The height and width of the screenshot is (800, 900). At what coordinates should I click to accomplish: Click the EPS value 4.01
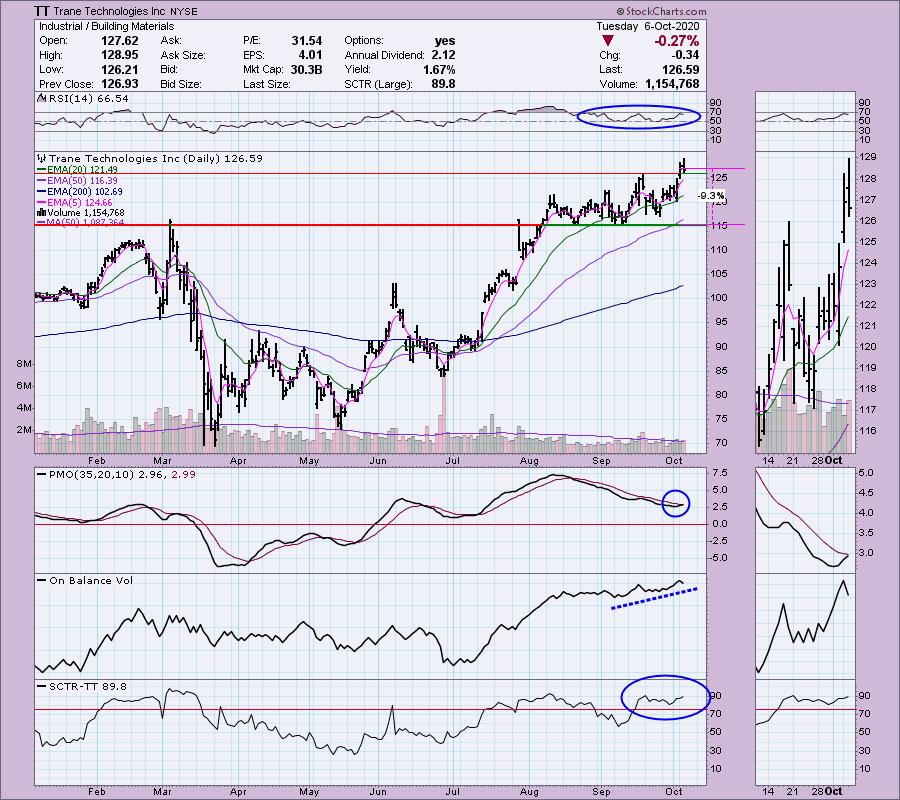[x=310, y=55]
